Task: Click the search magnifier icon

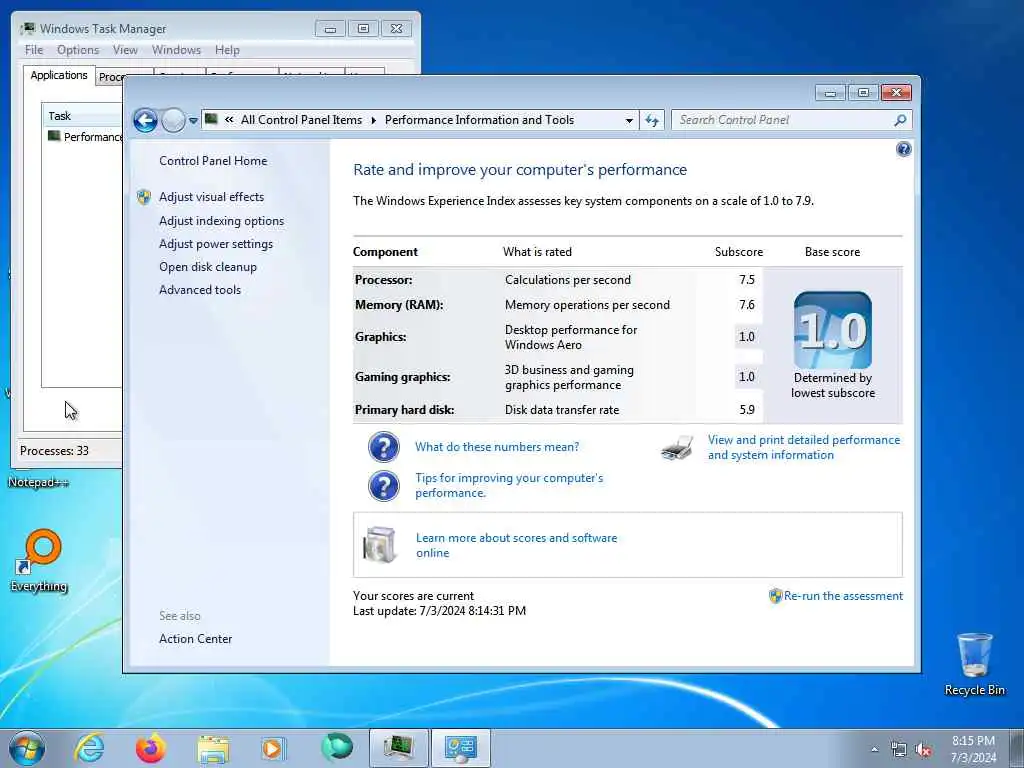Action: click(x=900, y=120)
